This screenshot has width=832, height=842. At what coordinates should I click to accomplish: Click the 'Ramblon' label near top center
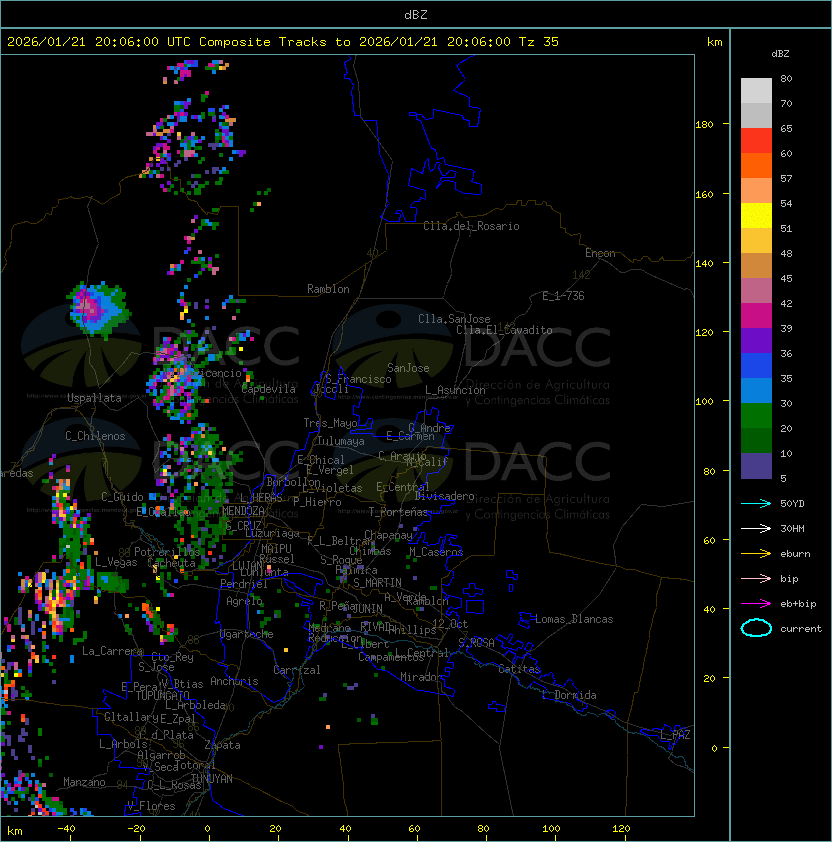pos(328,289)
